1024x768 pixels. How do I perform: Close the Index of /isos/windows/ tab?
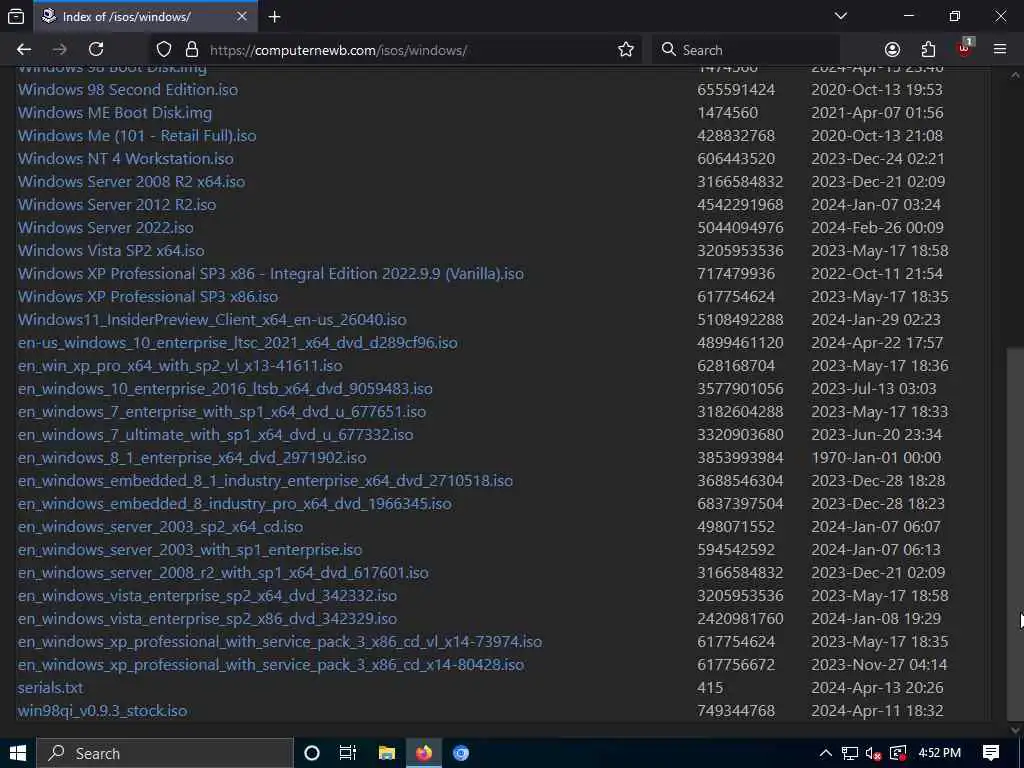pyautogui.click(x=242, y=16)
